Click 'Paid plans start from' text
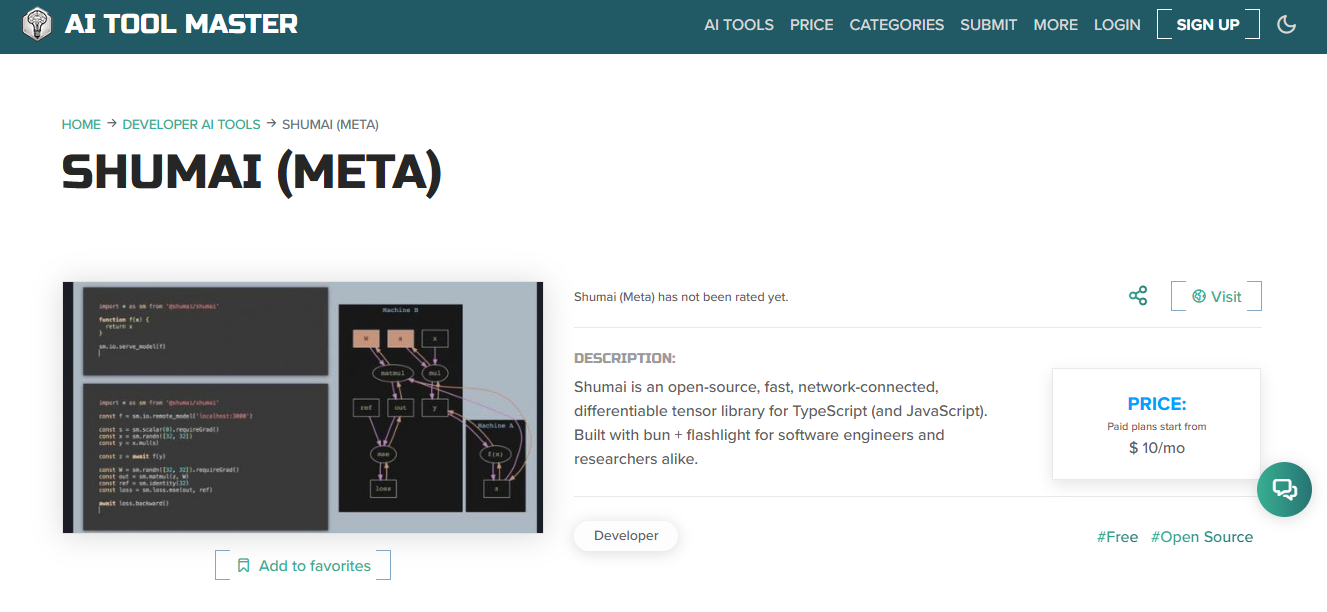This screenshot has height=612, width=1327. point(1157,427)
